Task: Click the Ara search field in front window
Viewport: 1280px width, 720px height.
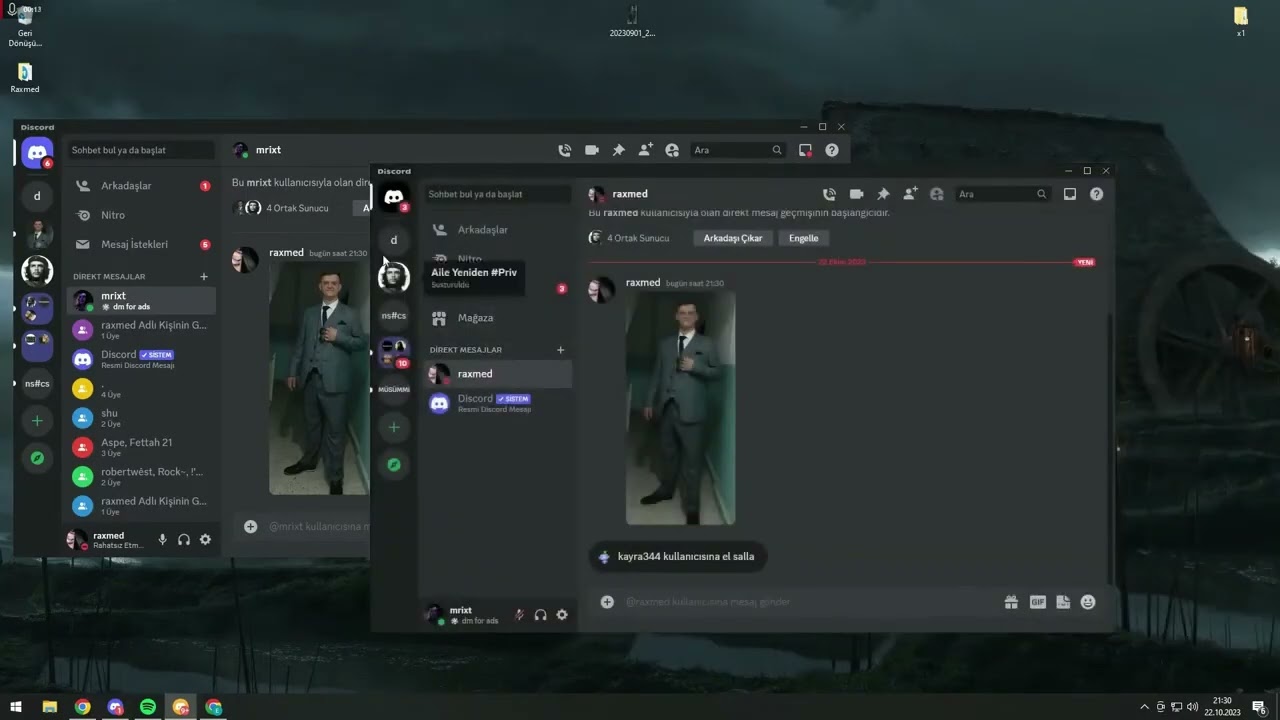Action: click(1003, 194)
